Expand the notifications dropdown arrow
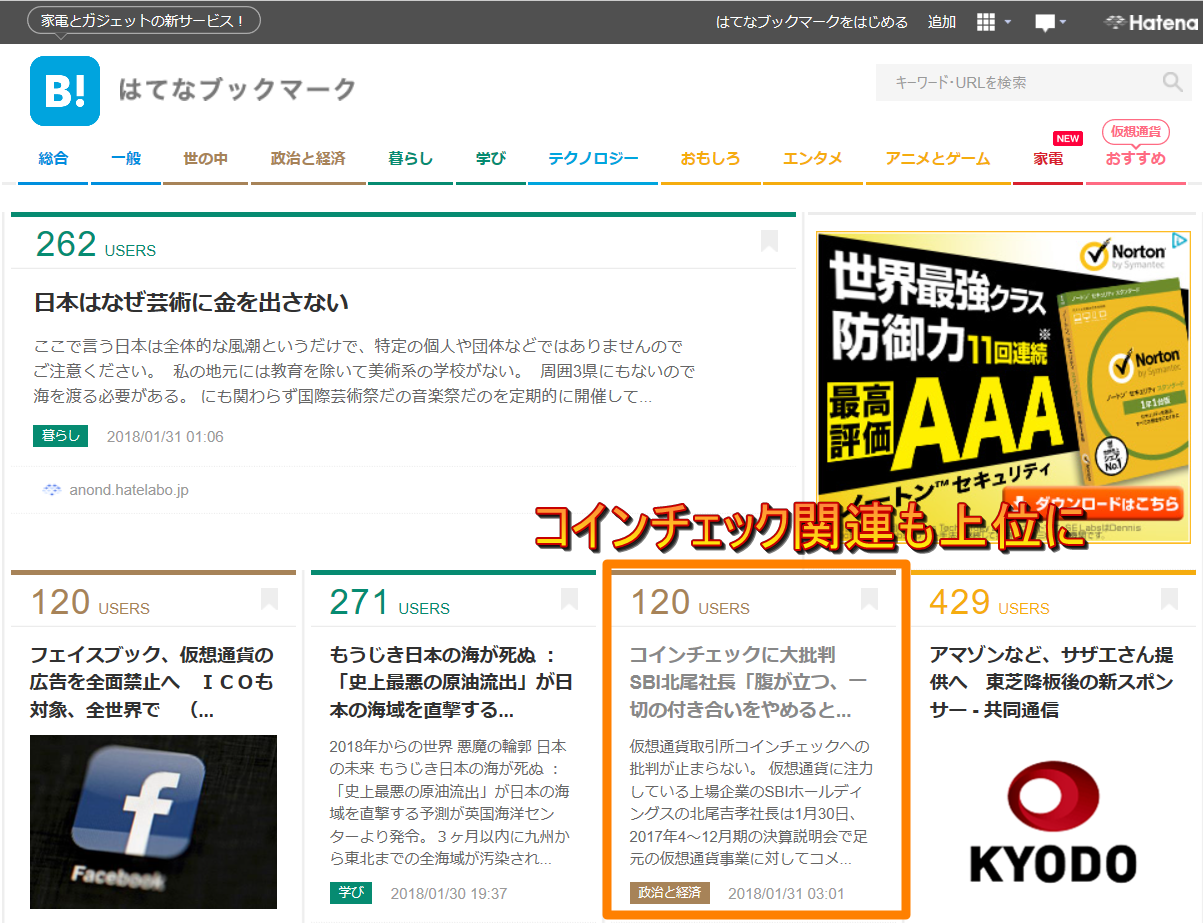The height and width of the screenshot is (923, 1203). 1063,22
